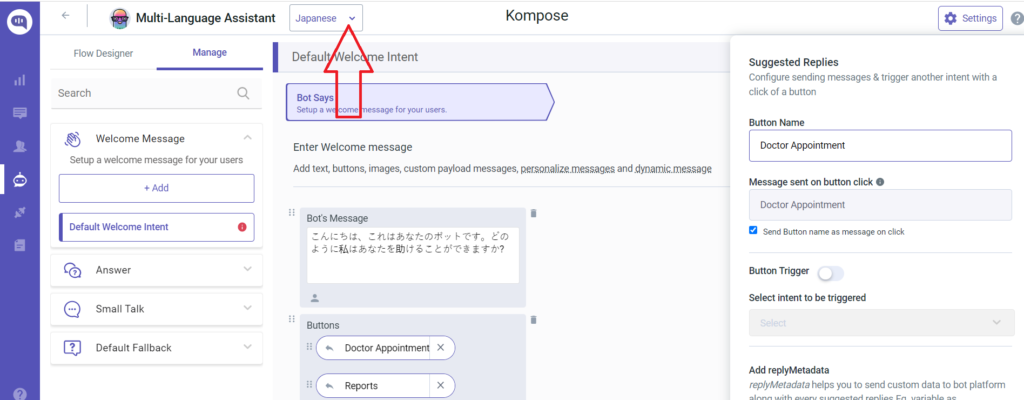Image resolution: width=1024 pixels, height=400 pixels.
Task: Open the Japanese language dropdown
Action: 326,18
